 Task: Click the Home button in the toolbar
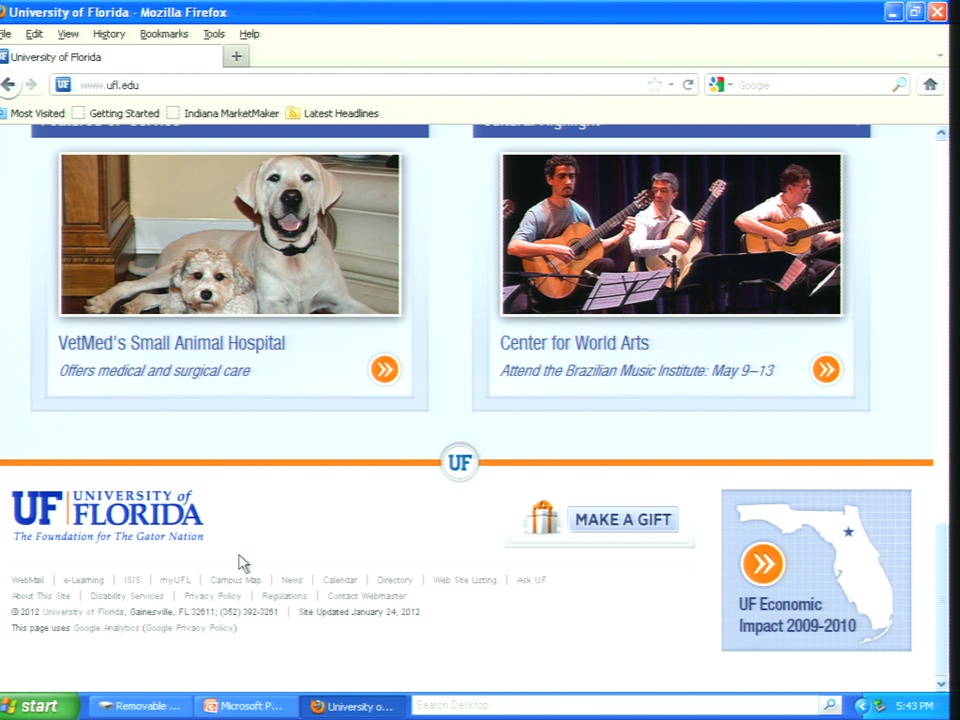click(x=930, y=84)
